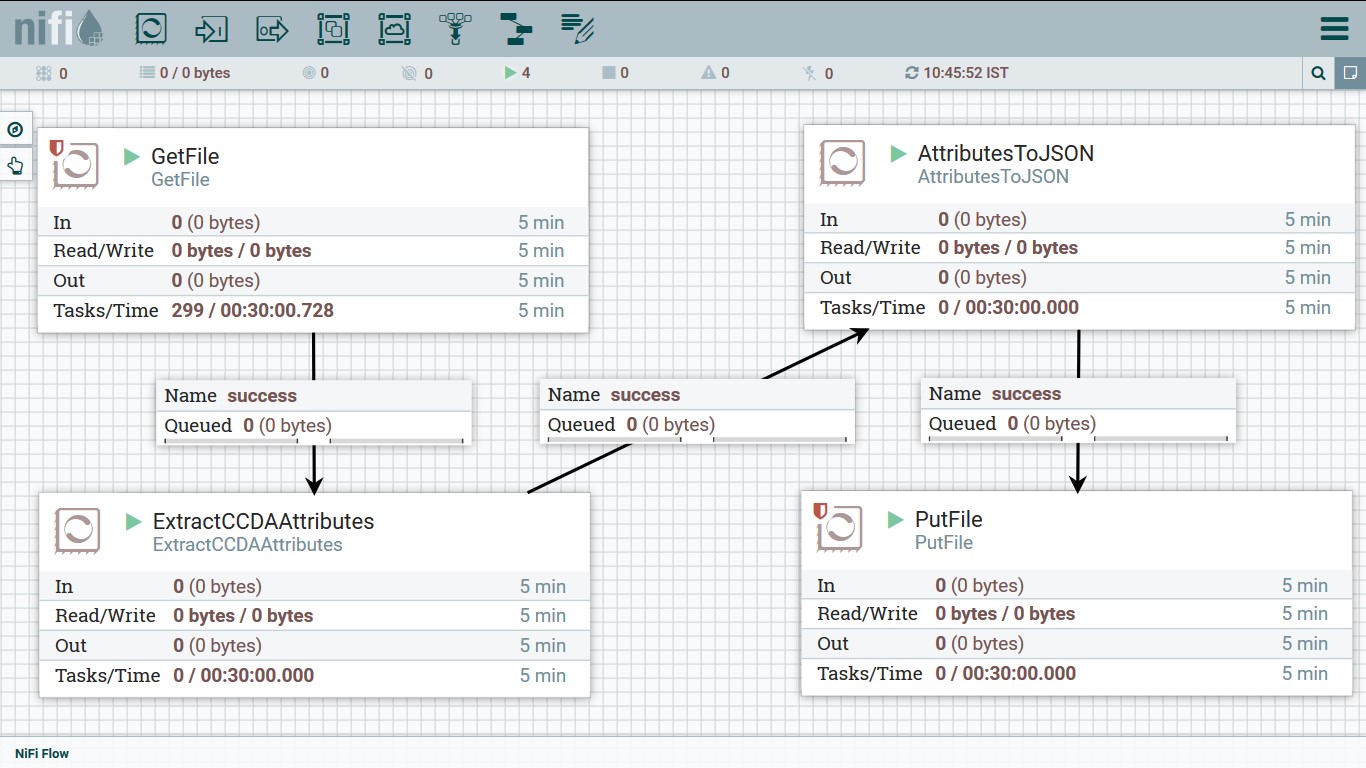Select the success connection toward AttributesToJSON
Image resolution: width=1366 pixels, height=768 pixels.
pyautogui.click(x=697, y=412)
